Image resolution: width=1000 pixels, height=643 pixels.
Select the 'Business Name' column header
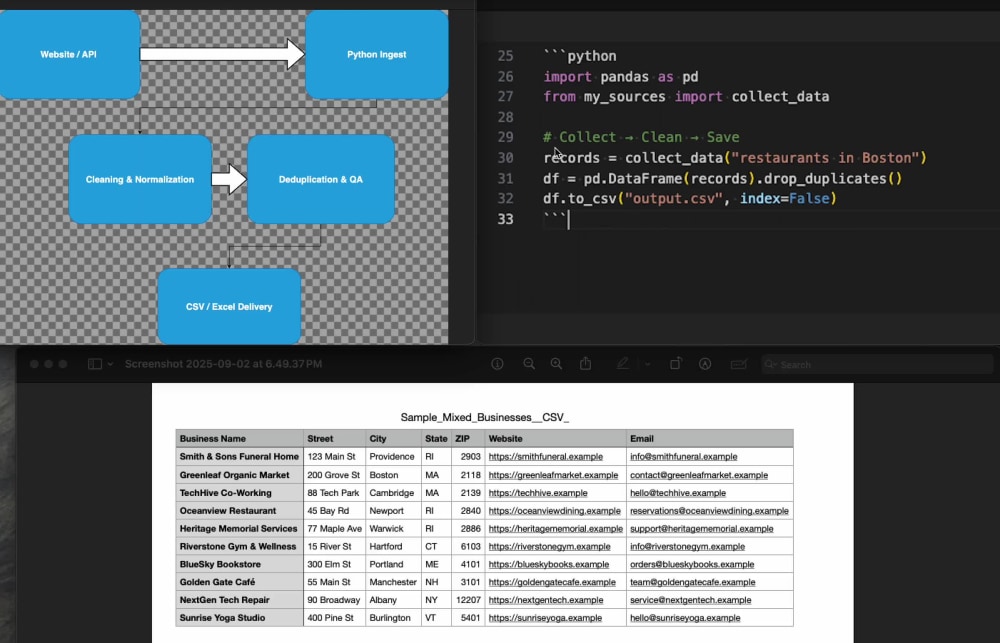click(239, 439)
